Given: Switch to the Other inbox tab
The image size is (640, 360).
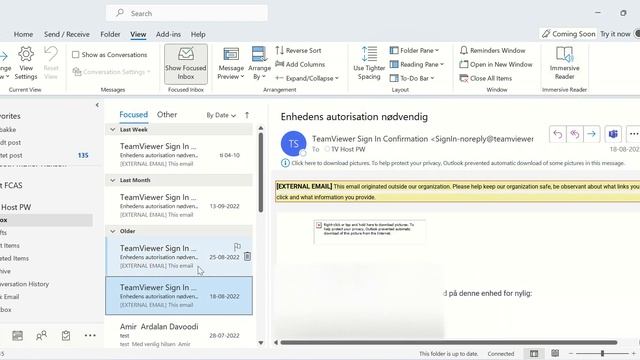Looking at the screenshot, I should pos(167,115).
